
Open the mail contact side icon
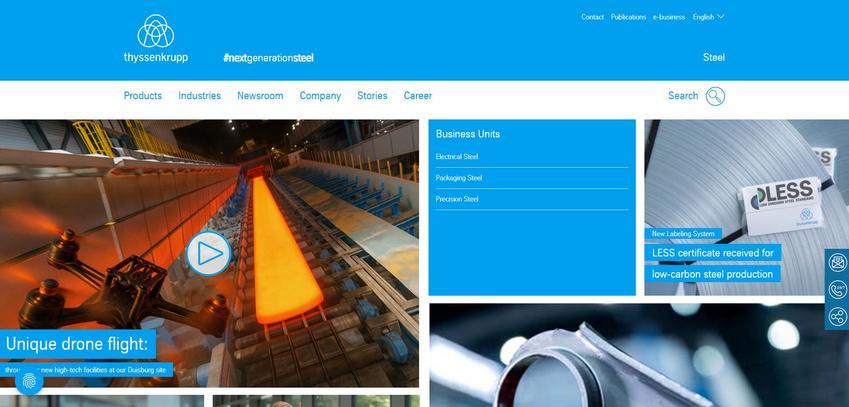tap(838, 263)
